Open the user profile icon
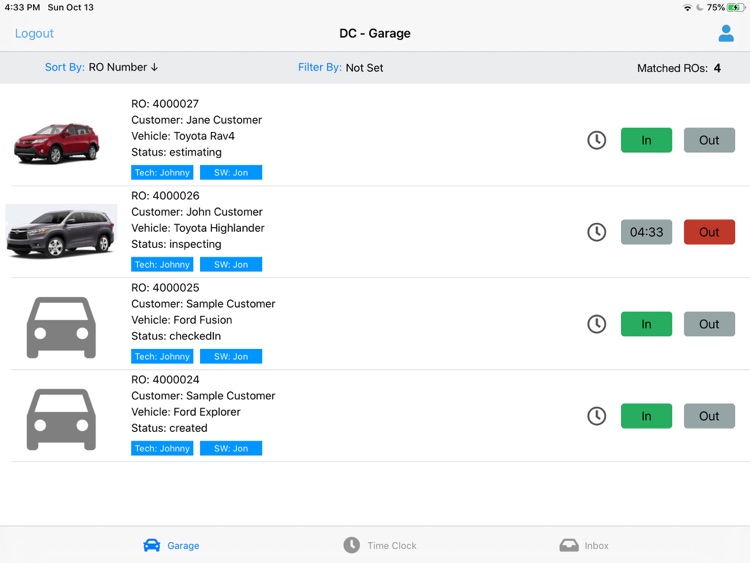Screen dimensions: 750x563 click(x=726, y=33)
